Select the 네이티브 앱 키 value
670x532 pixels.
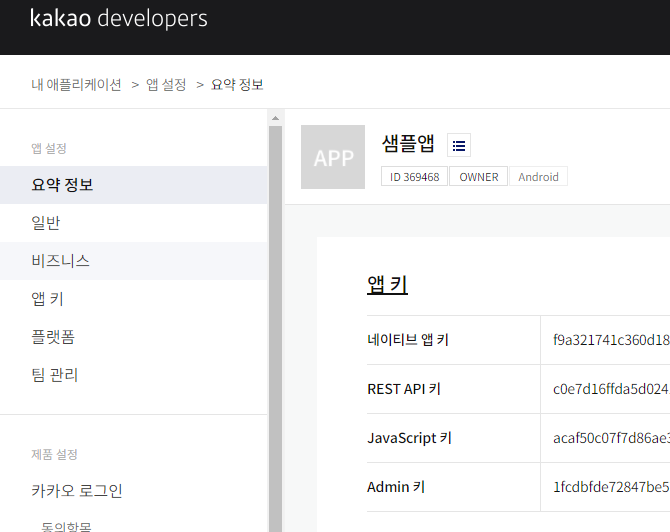[x=611, y=340]
